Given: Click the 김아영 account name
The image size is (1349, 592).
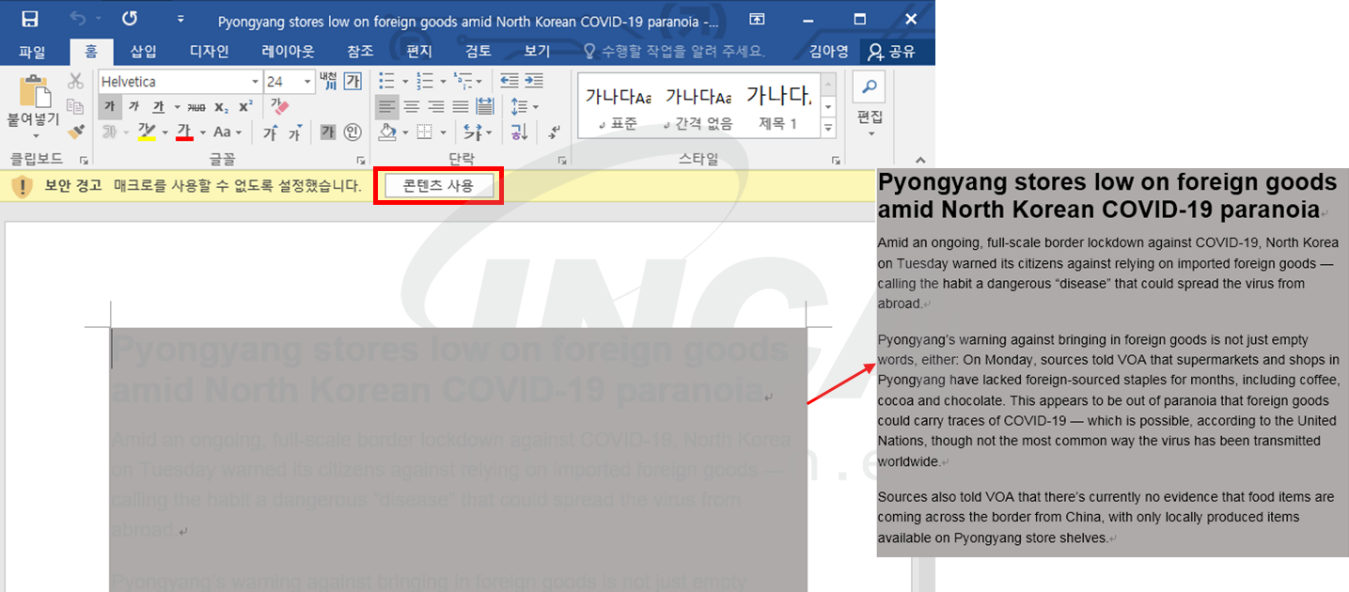Looking at the screenshot, I should (829, 51).
